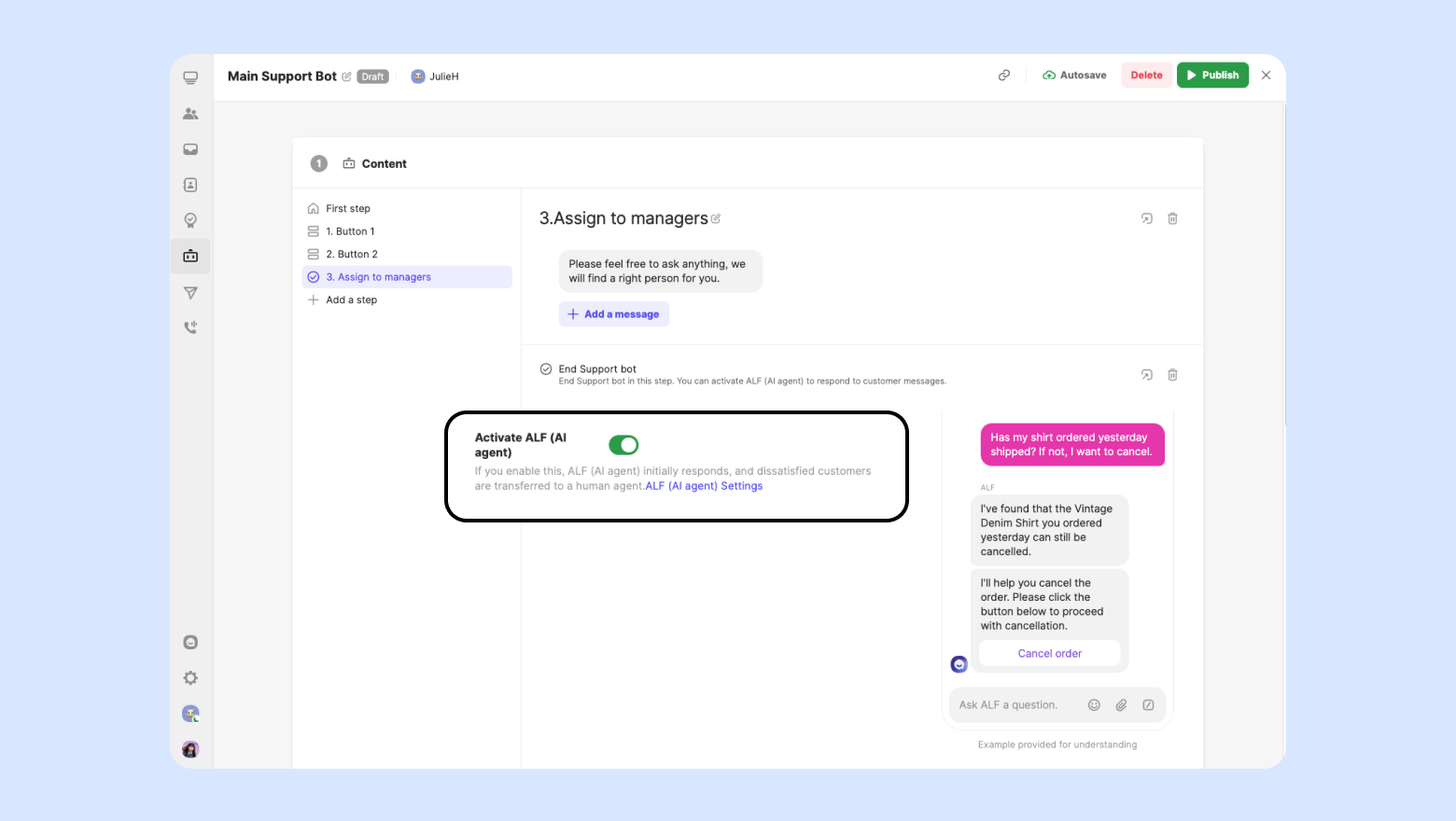This screenshot has height=821, width=1456.
Task: Click the Delete button
Action: [1146, 76]
